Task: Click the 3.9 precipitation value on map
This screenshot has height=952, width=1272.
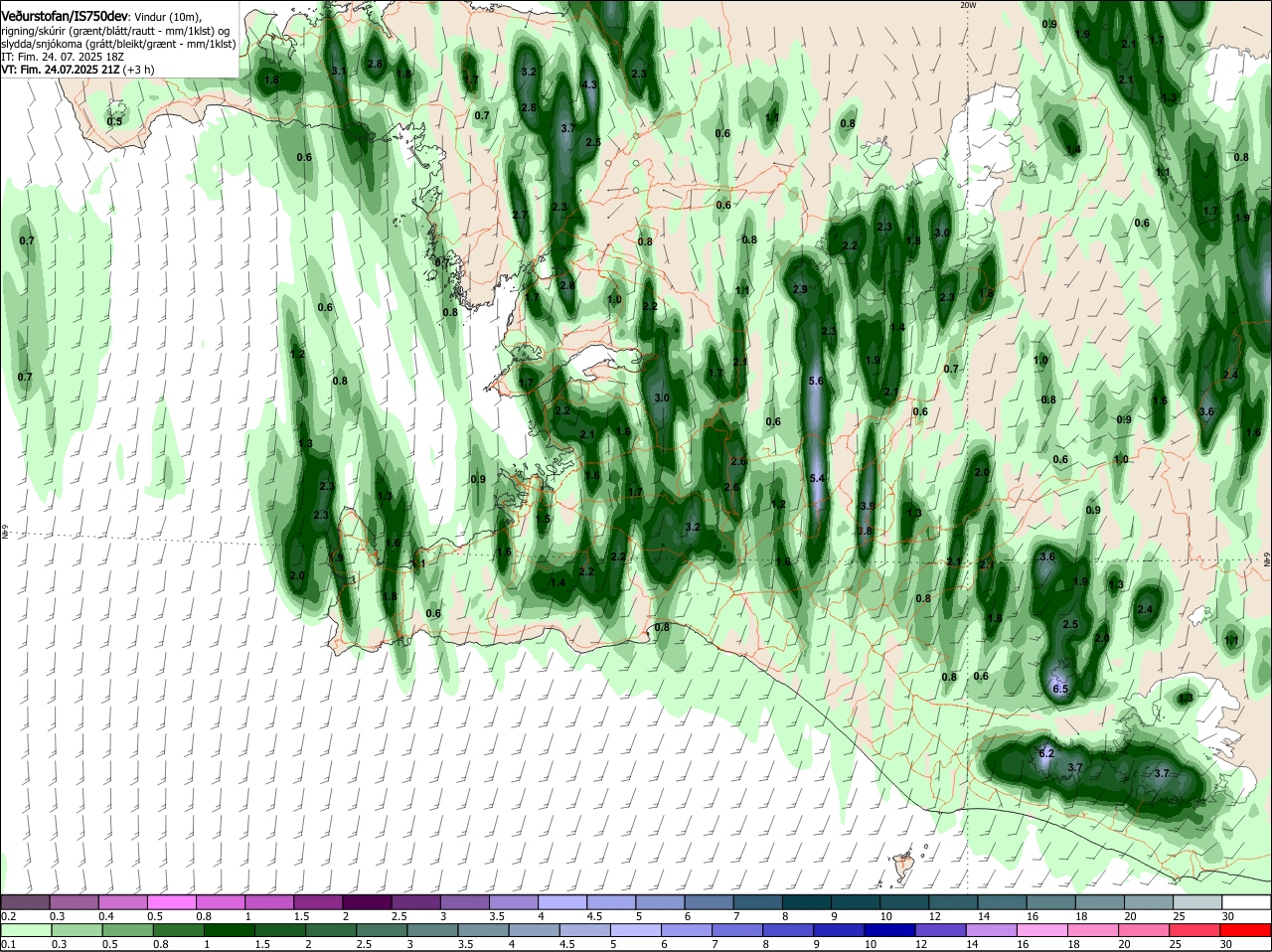Action: click(867, 506)
